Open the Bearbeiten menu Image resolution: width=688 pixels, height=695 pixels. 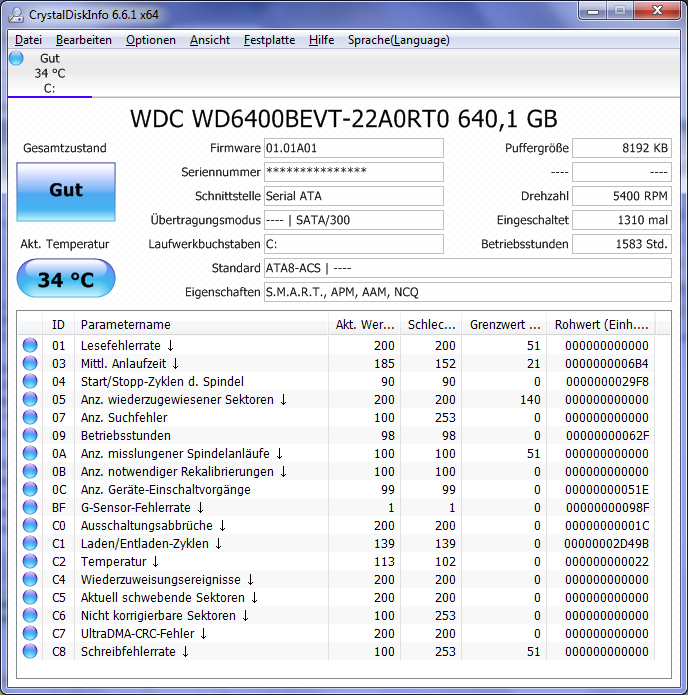pos(84,40)
